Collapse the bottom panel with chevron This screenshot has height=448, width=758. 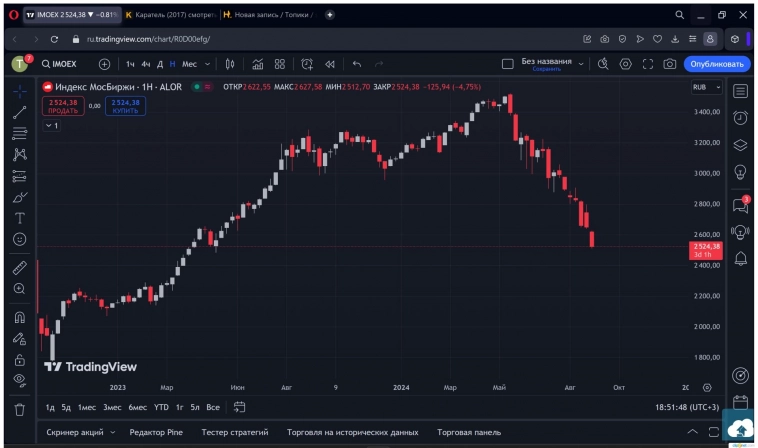click(x=692, y=432)
